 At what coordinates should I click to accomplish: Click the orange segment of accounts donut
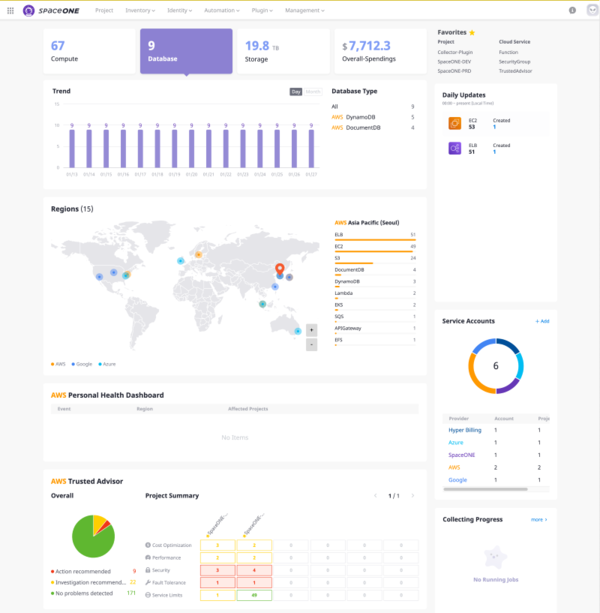coord(476,376)
